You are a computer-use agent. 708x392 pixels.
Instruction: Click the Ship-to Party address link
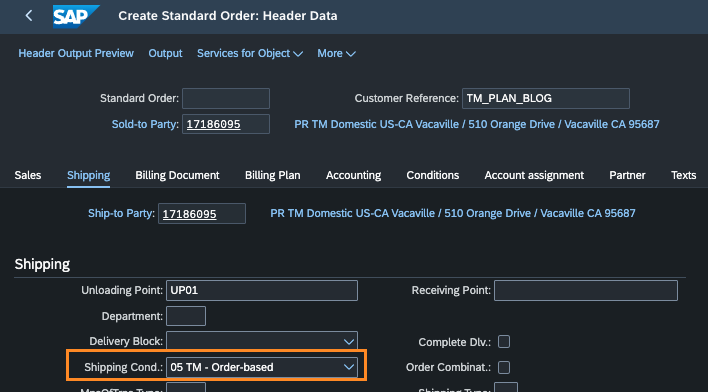tap(452, 213)
